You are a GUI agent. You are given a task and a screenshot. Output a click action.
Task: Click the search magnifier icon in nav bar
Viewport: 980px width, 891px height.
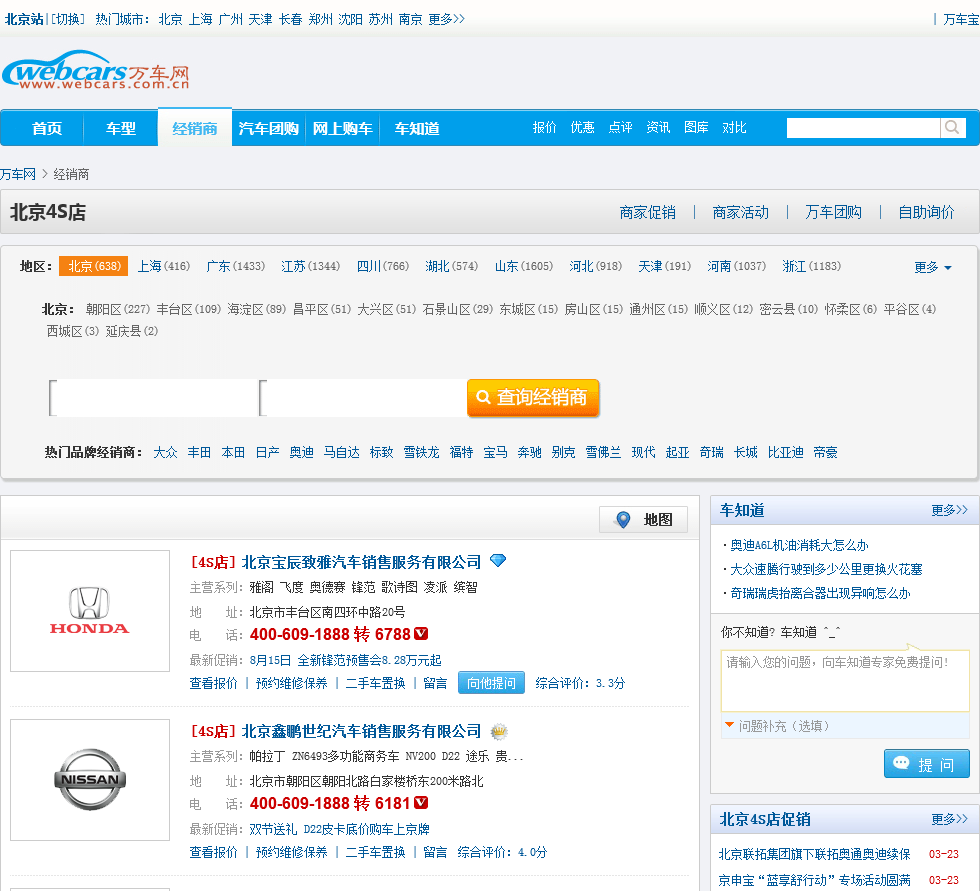coord(952,127)
